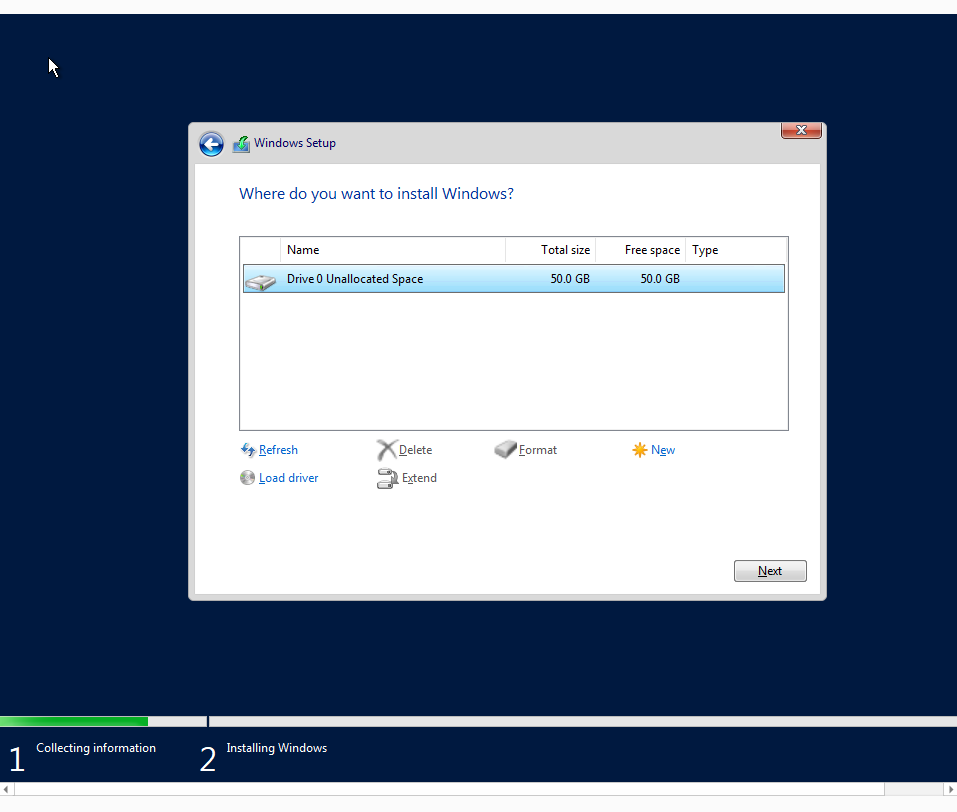Click the blue back arrow button

(x=211, y=145)
